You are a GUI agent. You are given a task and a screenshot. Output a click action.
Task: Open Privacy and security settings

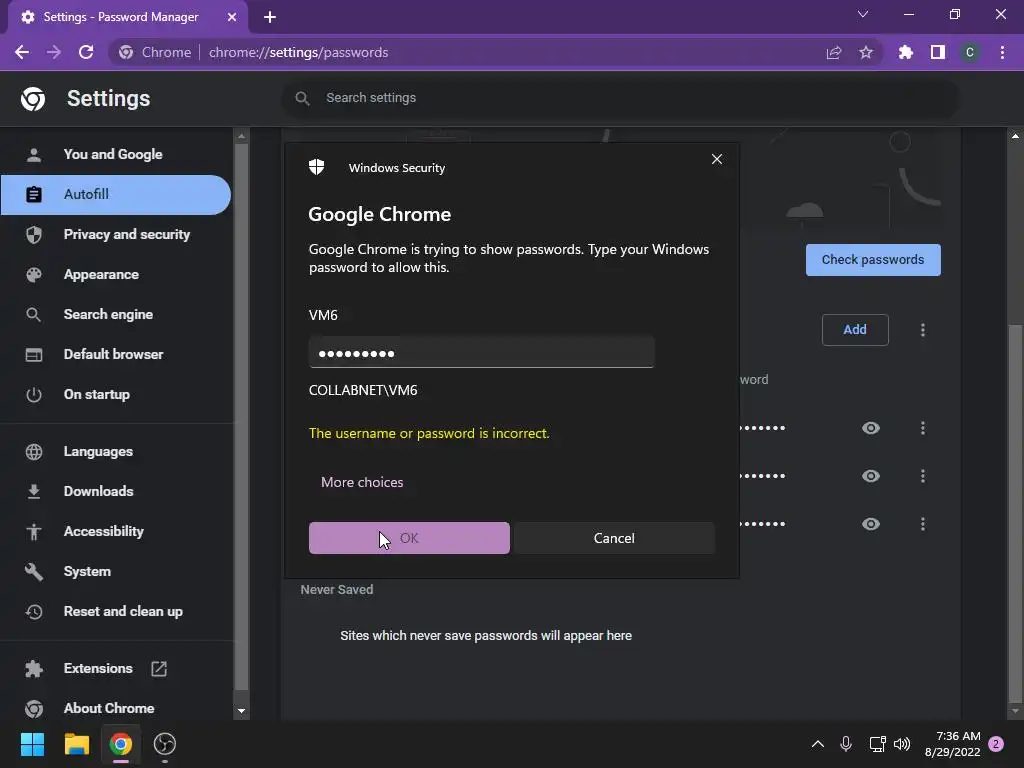click(127, 234)
